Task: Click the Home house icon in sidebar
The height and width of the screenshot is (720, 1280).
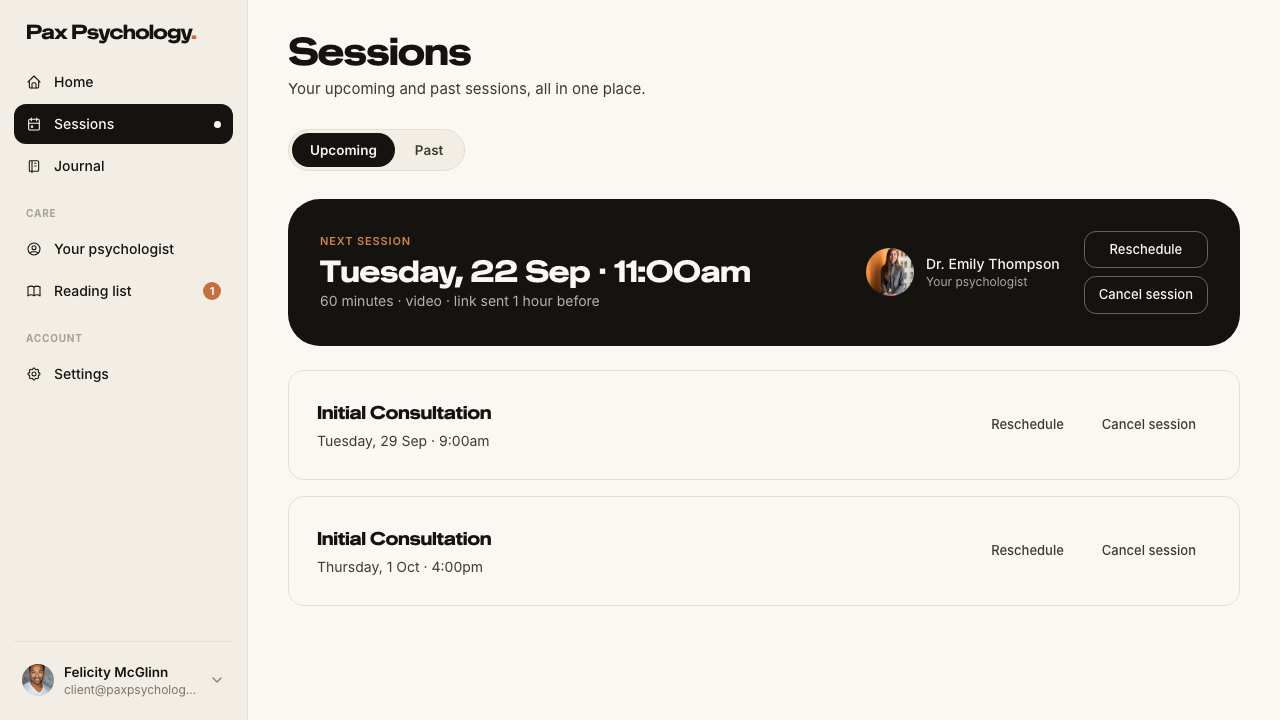Action: [34, 82]
